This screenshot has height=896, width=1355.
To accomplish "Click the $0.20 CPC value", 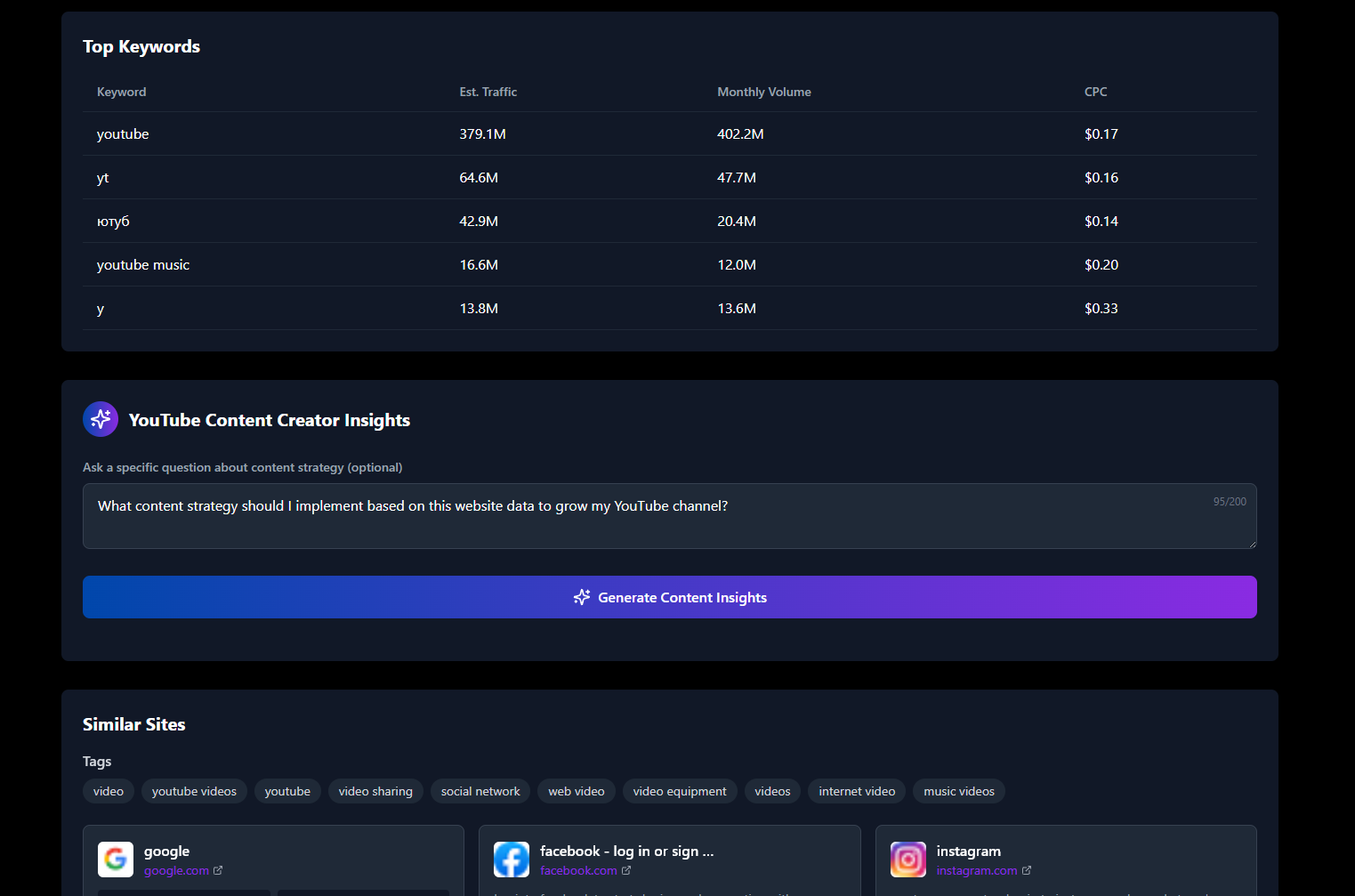I will [1101, 264].
